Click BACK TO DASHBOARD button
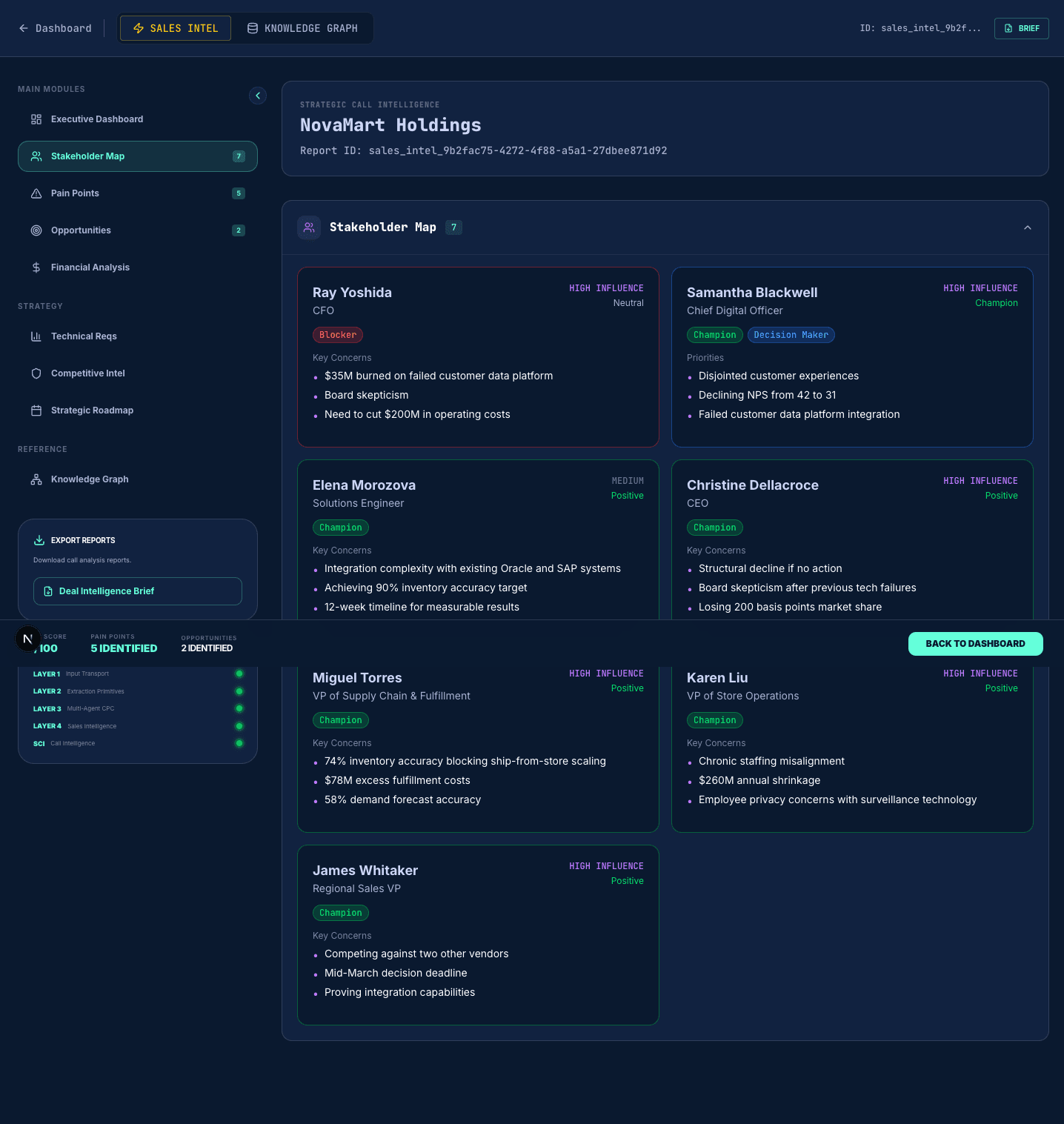 [x=975, y=644]
